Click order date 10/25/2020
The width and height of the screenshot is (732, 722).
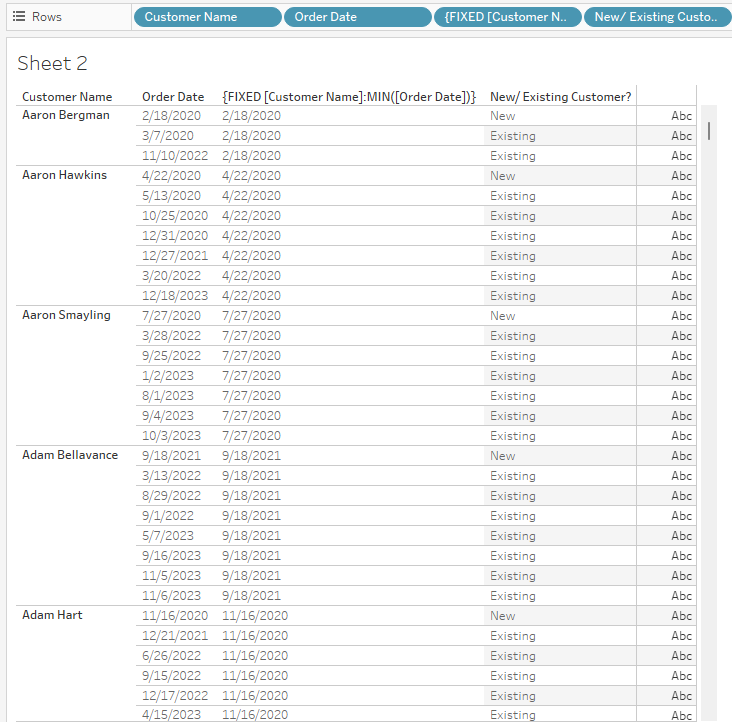[175, 216]
